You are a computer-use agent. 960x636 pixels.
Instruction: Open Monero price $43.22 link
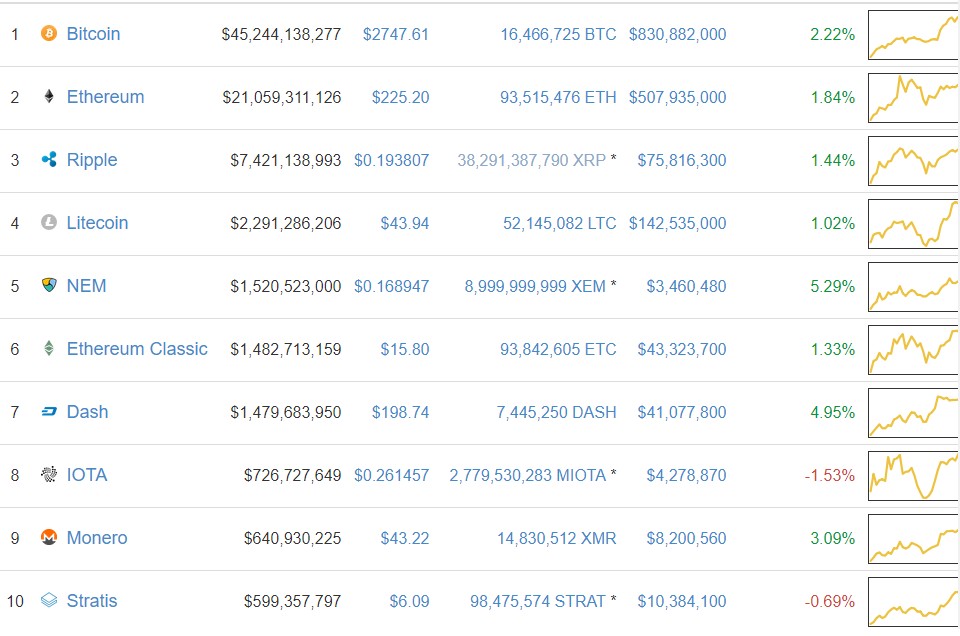tap(404, 538)
